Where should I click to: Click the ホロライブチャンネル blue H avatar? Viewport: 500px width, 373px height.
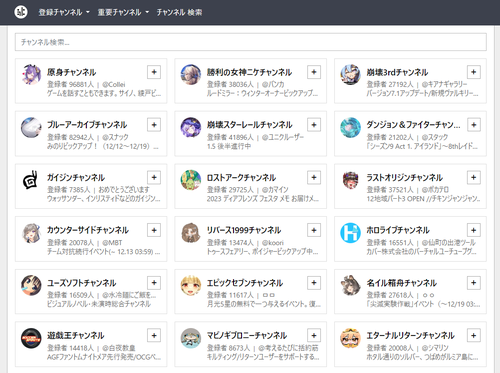click(350, 232)
